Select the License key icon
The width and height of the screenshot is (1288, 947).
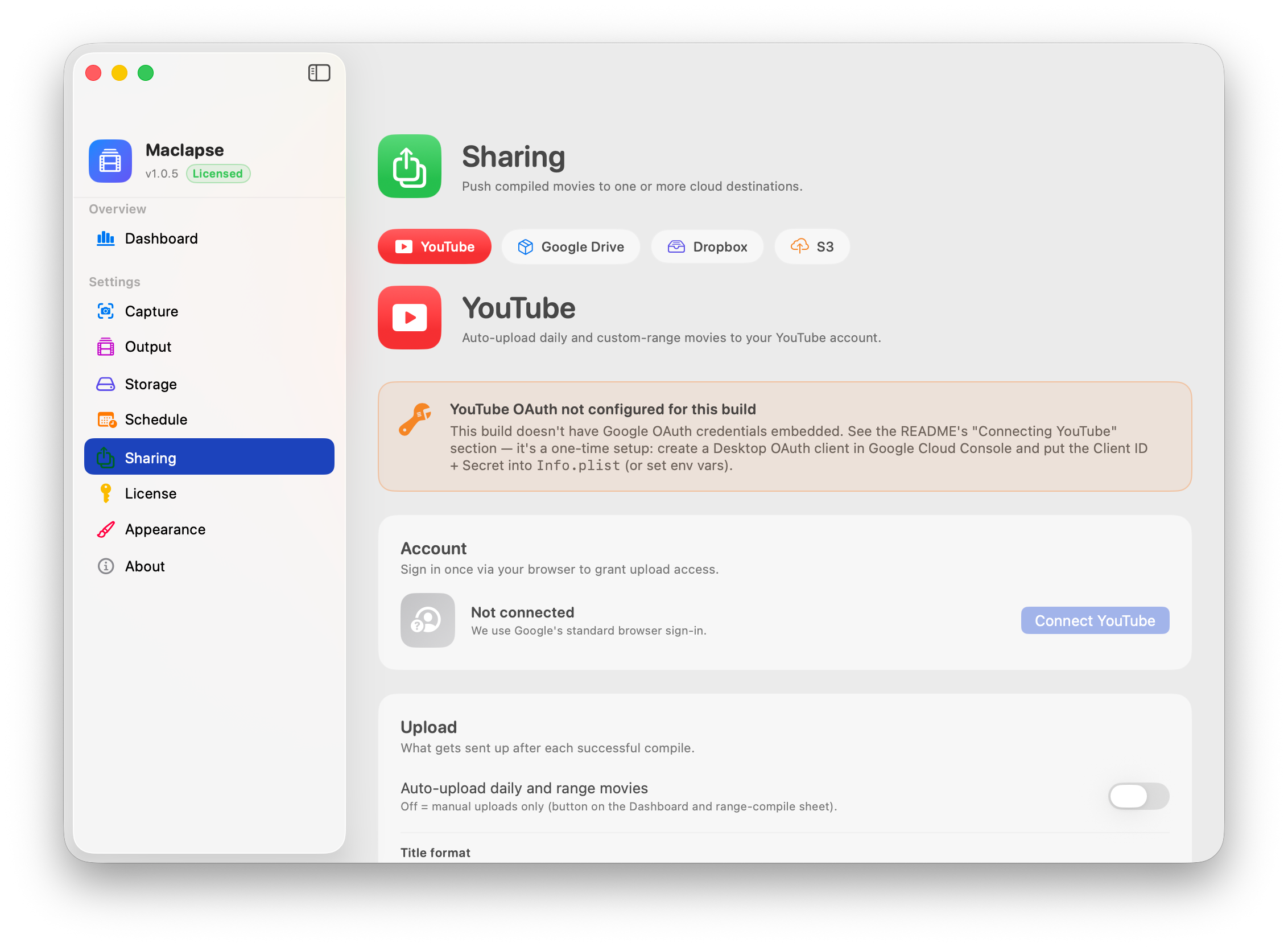[105, 493]
